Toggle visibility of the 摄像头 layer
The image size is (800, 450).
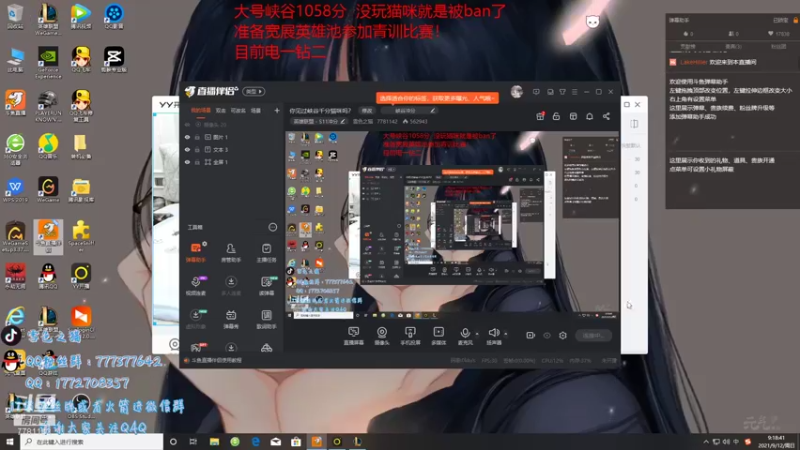pyautogui.click(x=187, y=124)
